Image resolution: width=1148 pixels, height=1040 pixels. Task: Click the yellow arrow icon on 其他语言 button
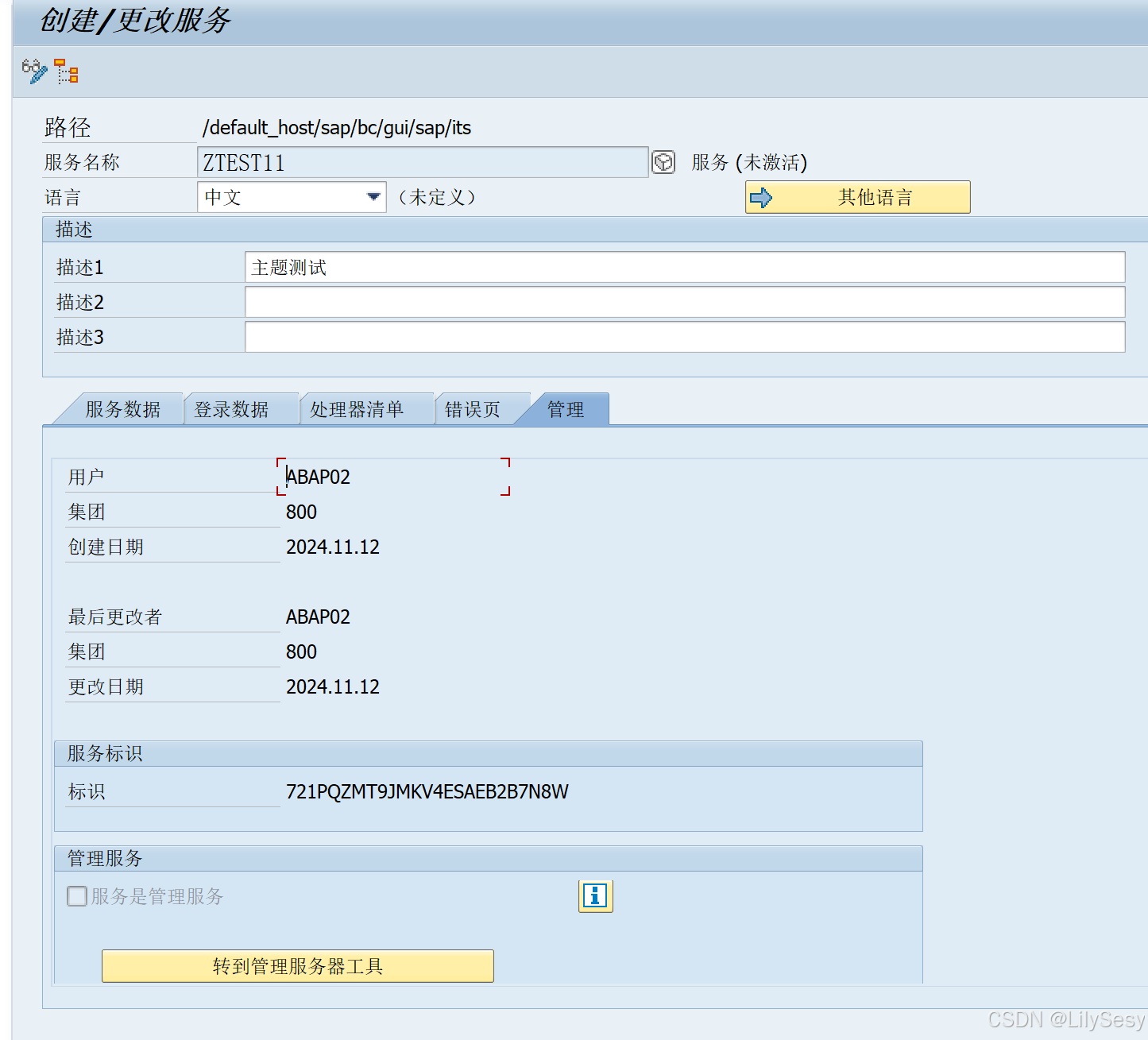click(760, 197)
